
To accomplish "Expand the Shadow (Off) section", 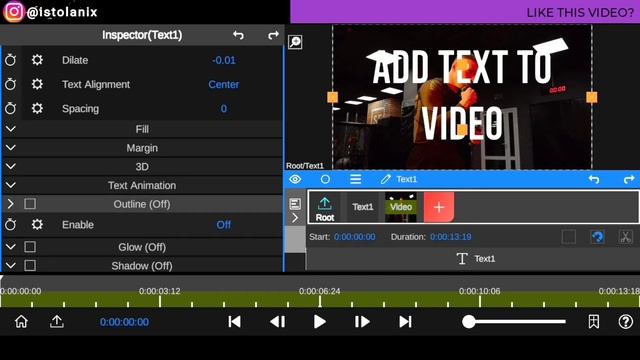I will 11,266.
